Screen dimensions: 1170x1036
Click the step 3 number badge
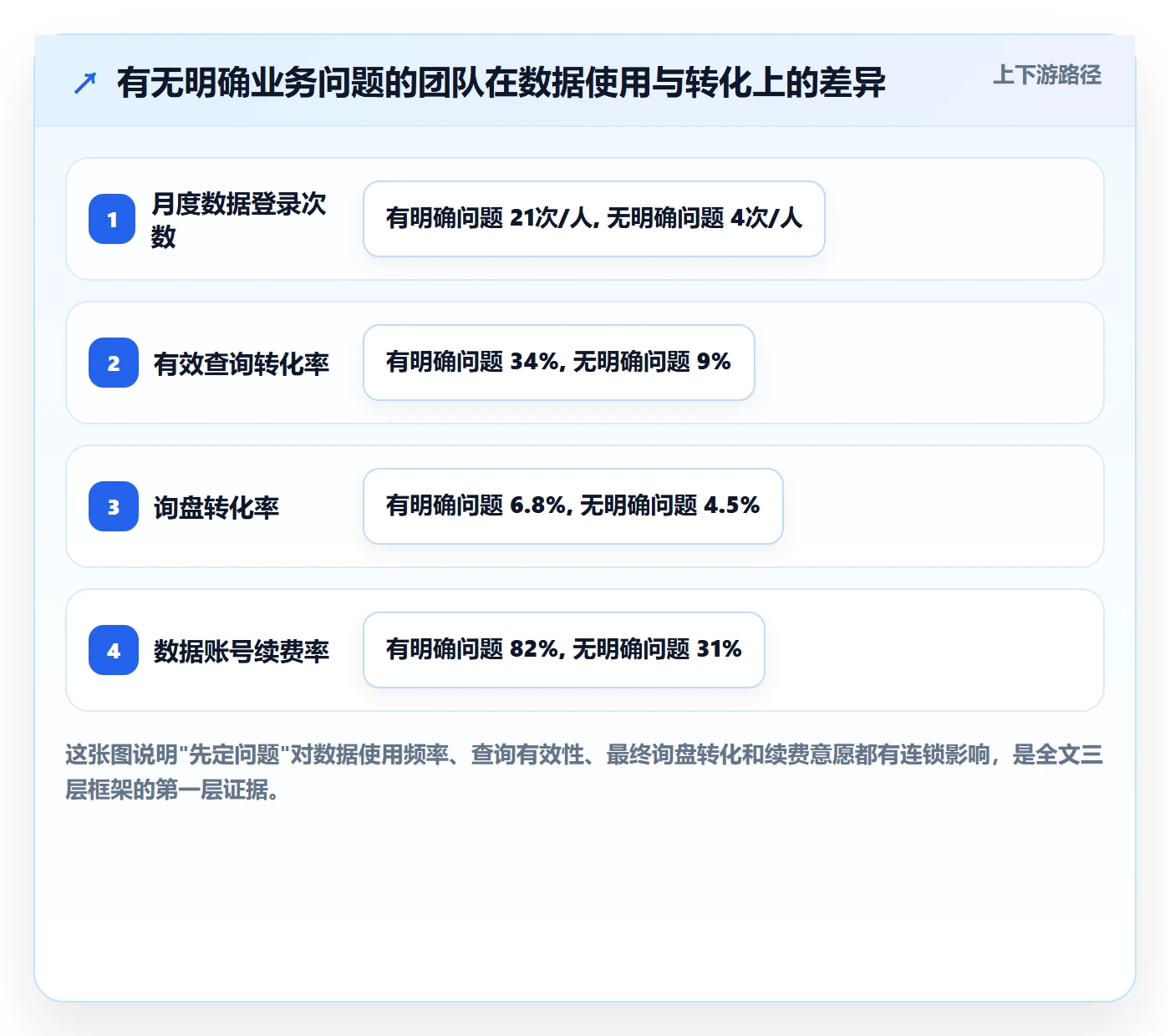click(x=114, y=506)
